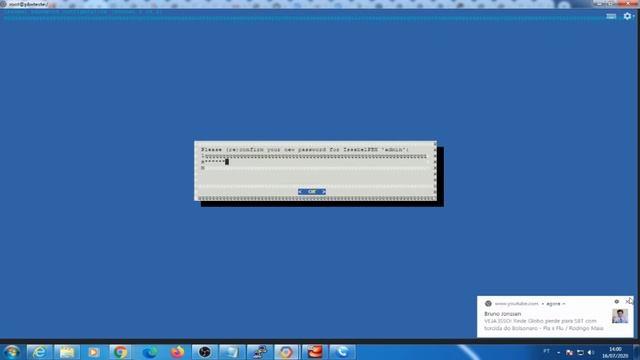
Task: Show desktop via the taskbar edge button
Action: 636,352
